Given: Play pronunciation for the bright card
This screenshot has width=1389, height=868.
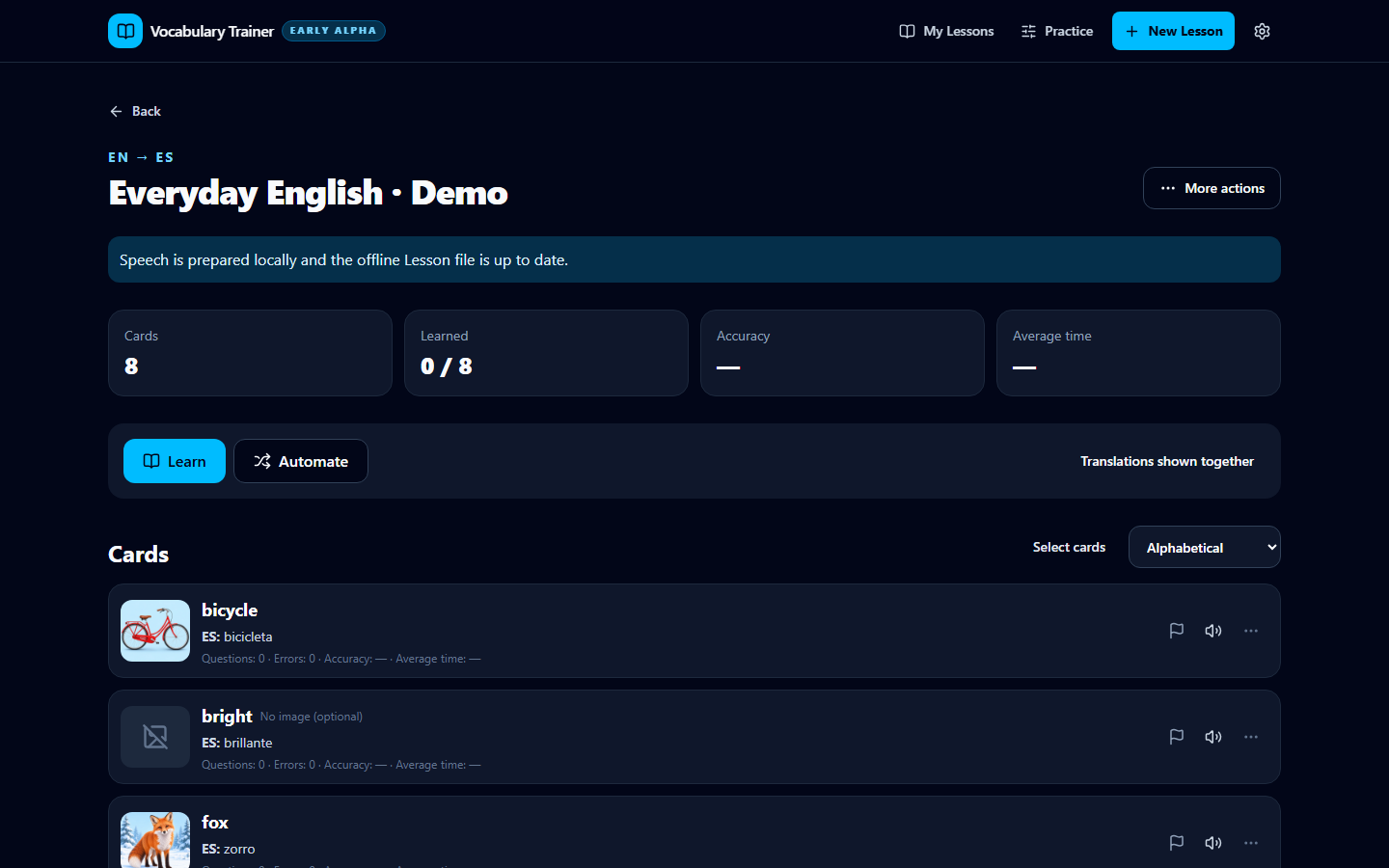Looking at the screenshot, I should 1213,737.
